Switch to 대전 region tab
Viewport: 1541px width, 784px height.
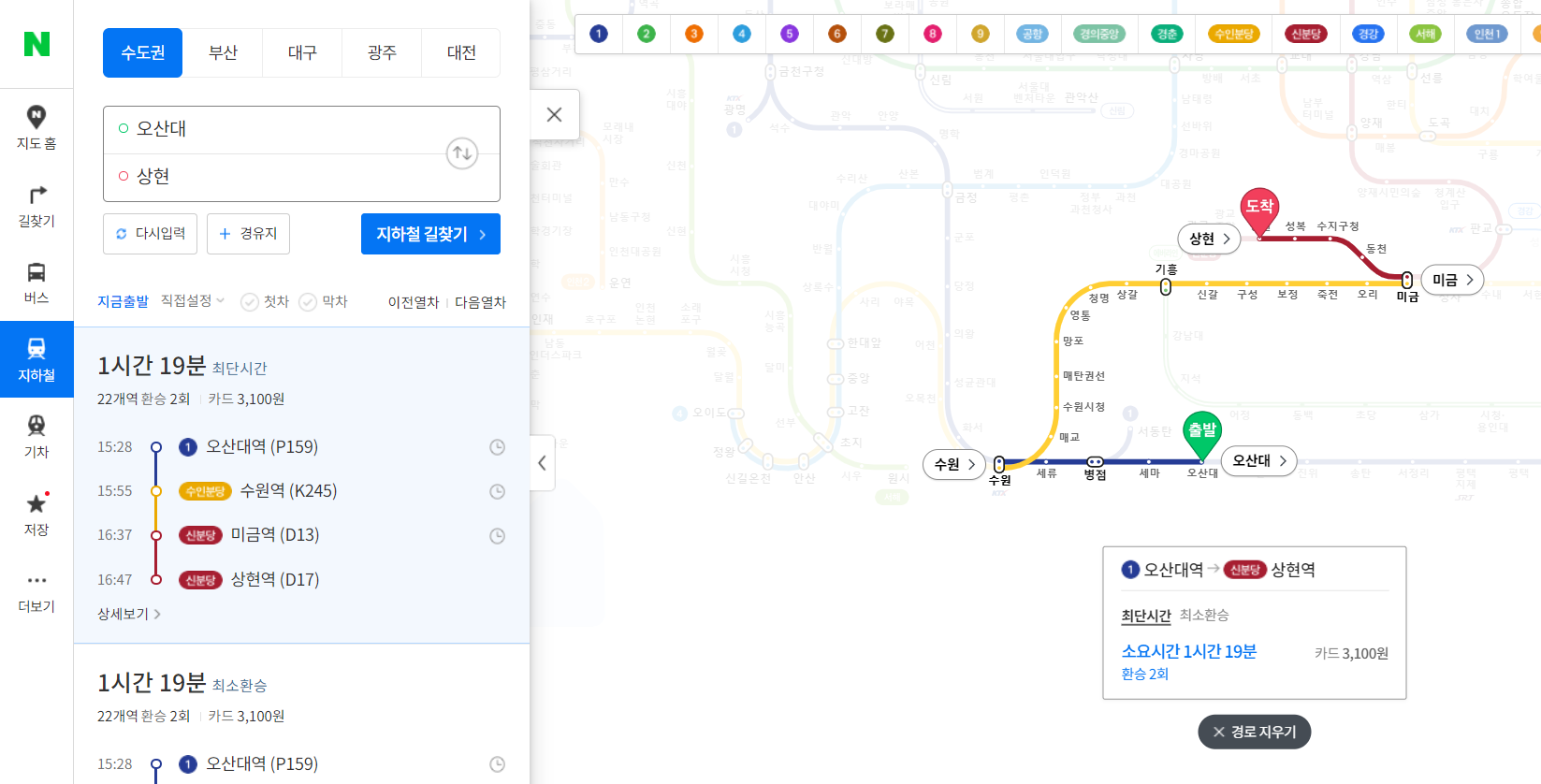pyautogui.click(x=461, y=52)
